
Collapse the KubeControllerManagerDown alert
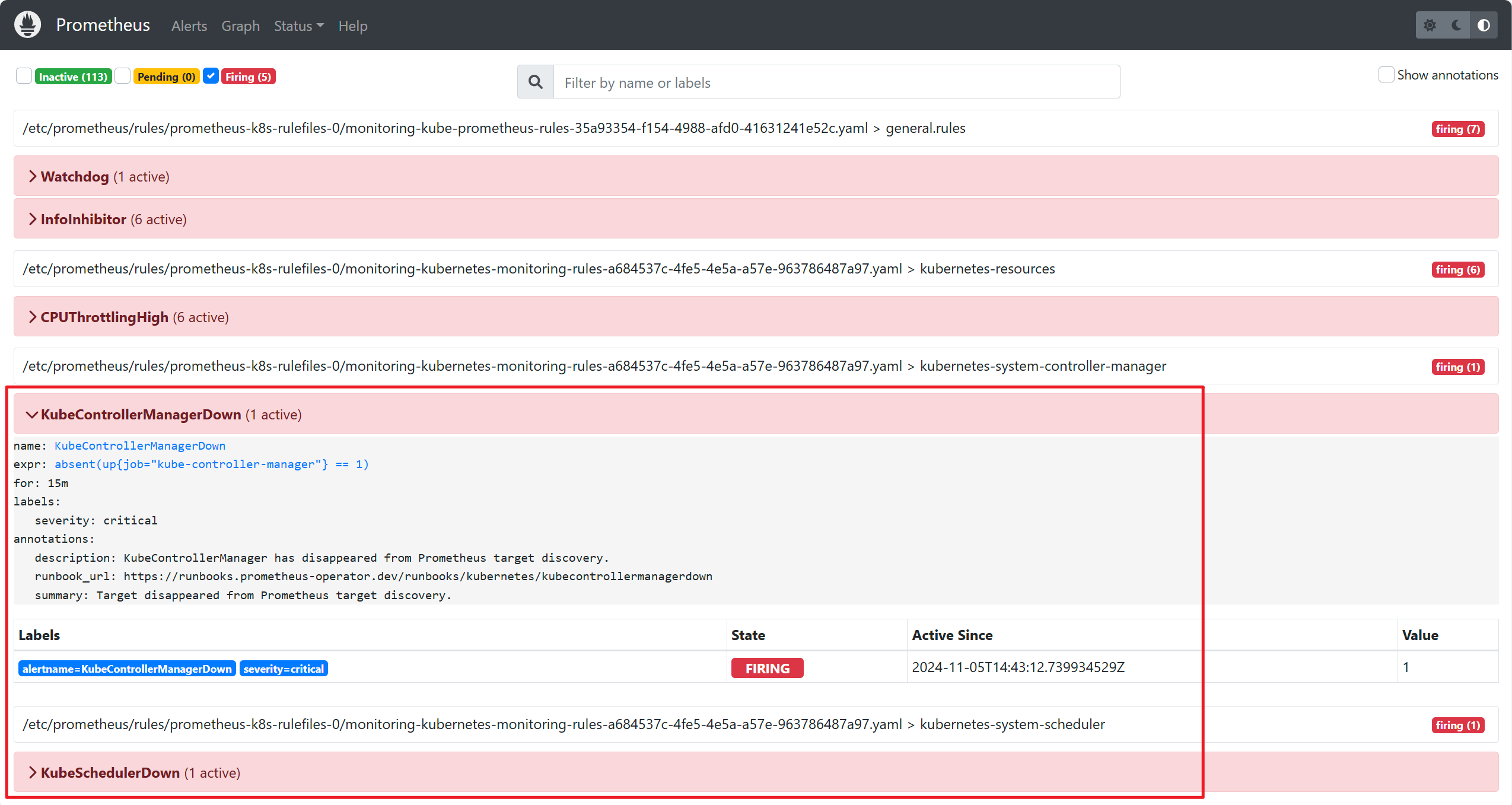[141, 415]
